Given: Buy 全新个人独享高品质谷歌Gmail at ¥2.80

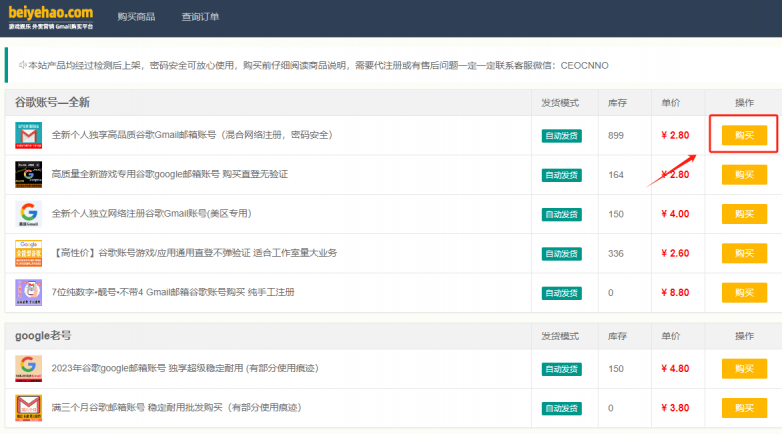Looking at the screenshot, I should tap(744, 135).
